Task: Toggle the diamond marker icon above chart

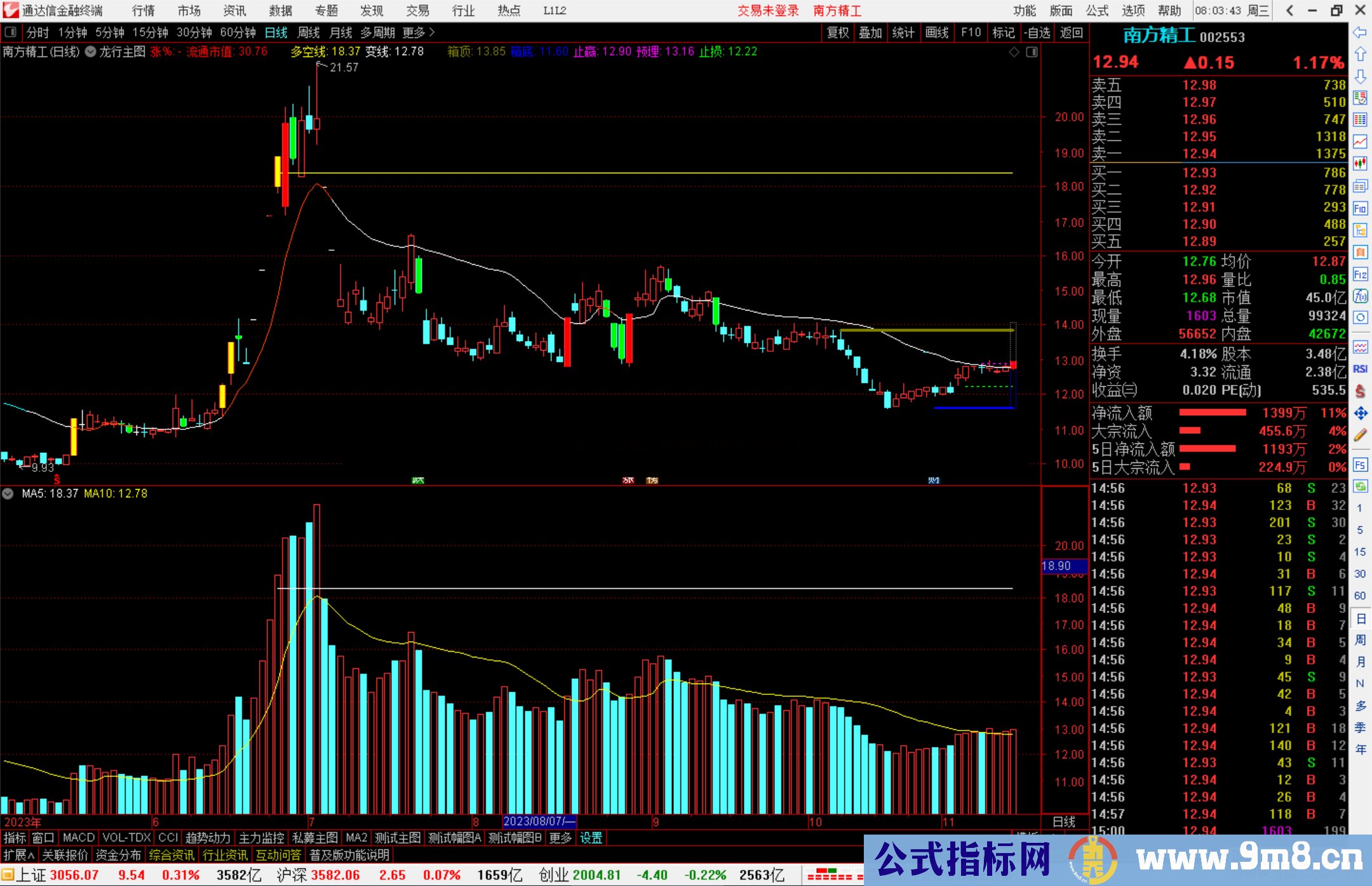Action: (1014, 52)
